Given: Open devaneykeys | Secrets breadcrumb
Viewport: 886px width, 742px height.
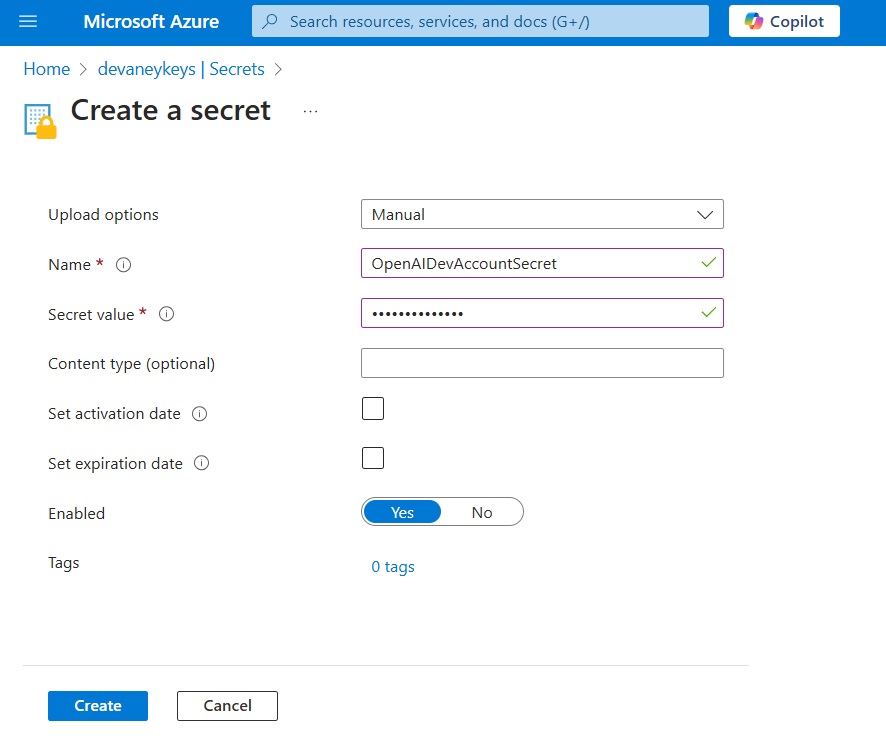Looking at the screenshot, I should (x=181, y=69).
